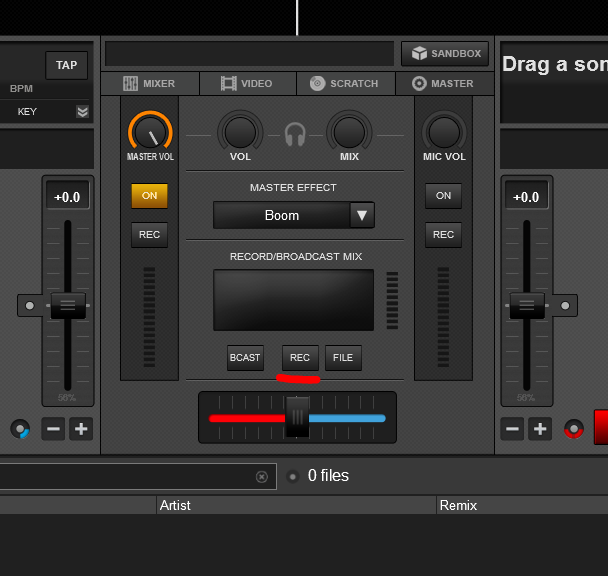
Task: Click the right deck minus pitch button
Action: pos(512,429)
